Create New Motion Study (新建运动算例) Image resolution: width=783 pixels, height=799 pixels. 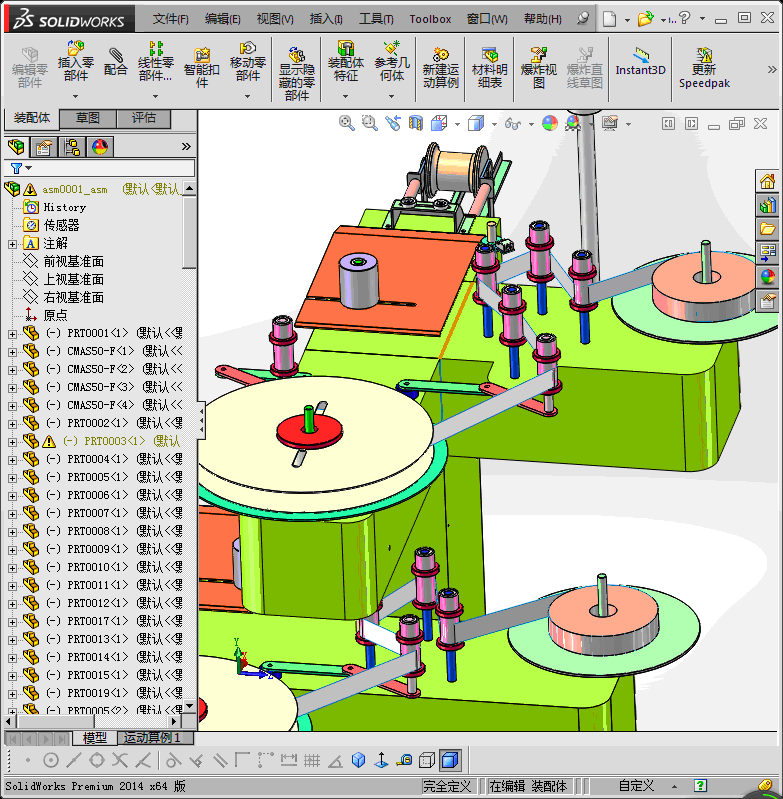[441, 67]
